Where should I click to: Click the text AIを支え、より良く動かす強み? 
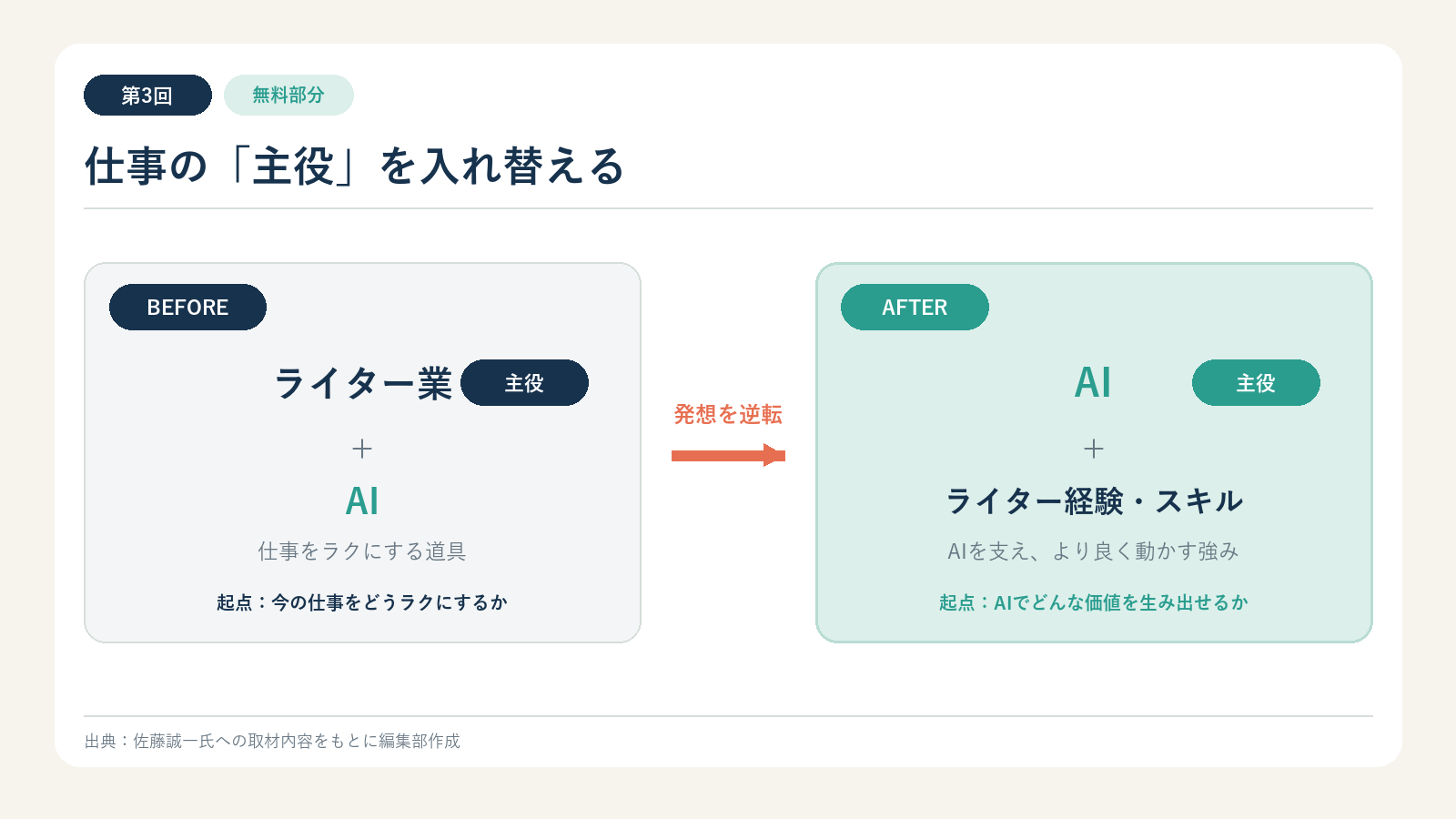tap(1094, 551)
